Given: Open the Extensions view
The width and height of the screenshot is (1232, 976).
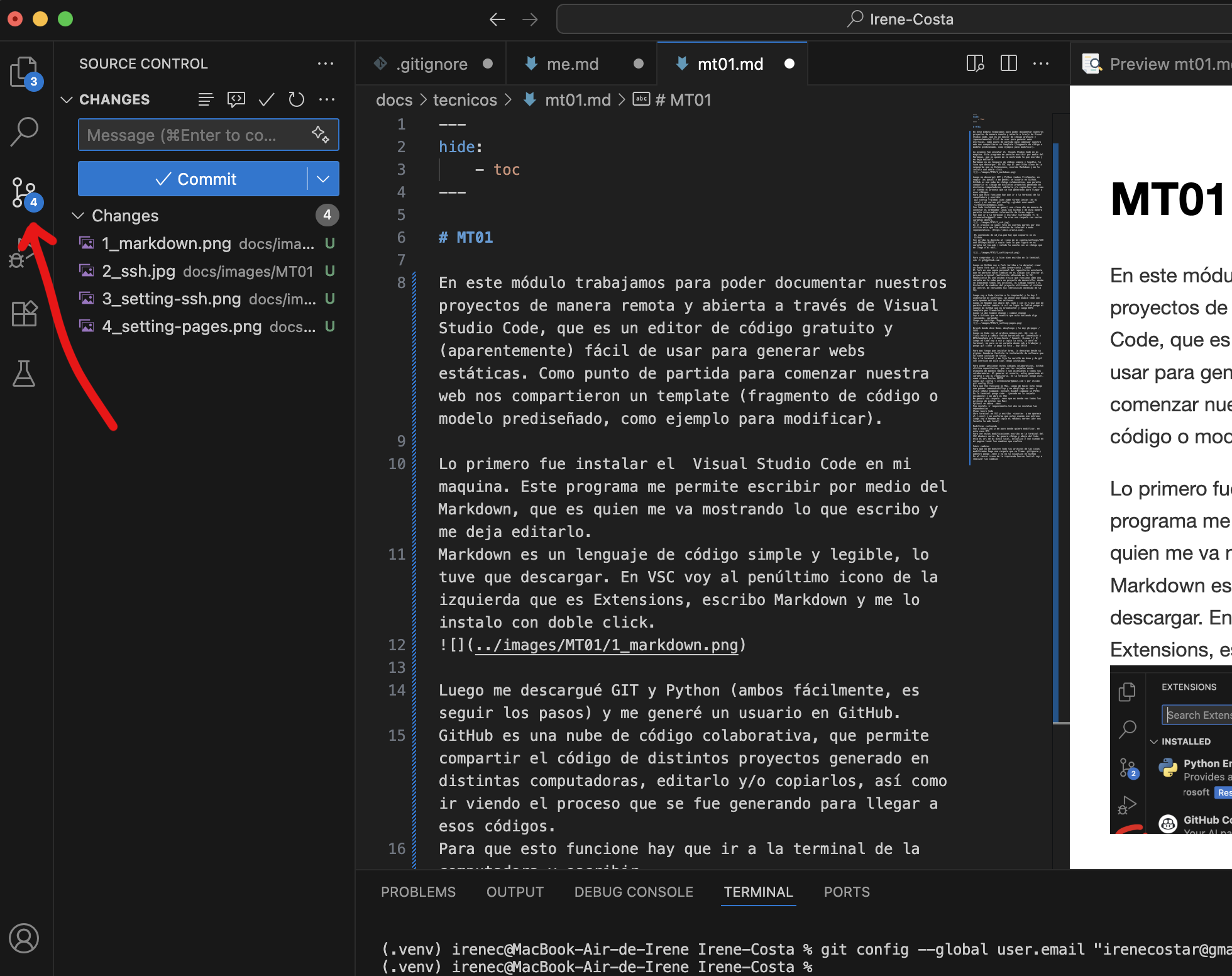Looking at the screenshot, I should 25,313.
